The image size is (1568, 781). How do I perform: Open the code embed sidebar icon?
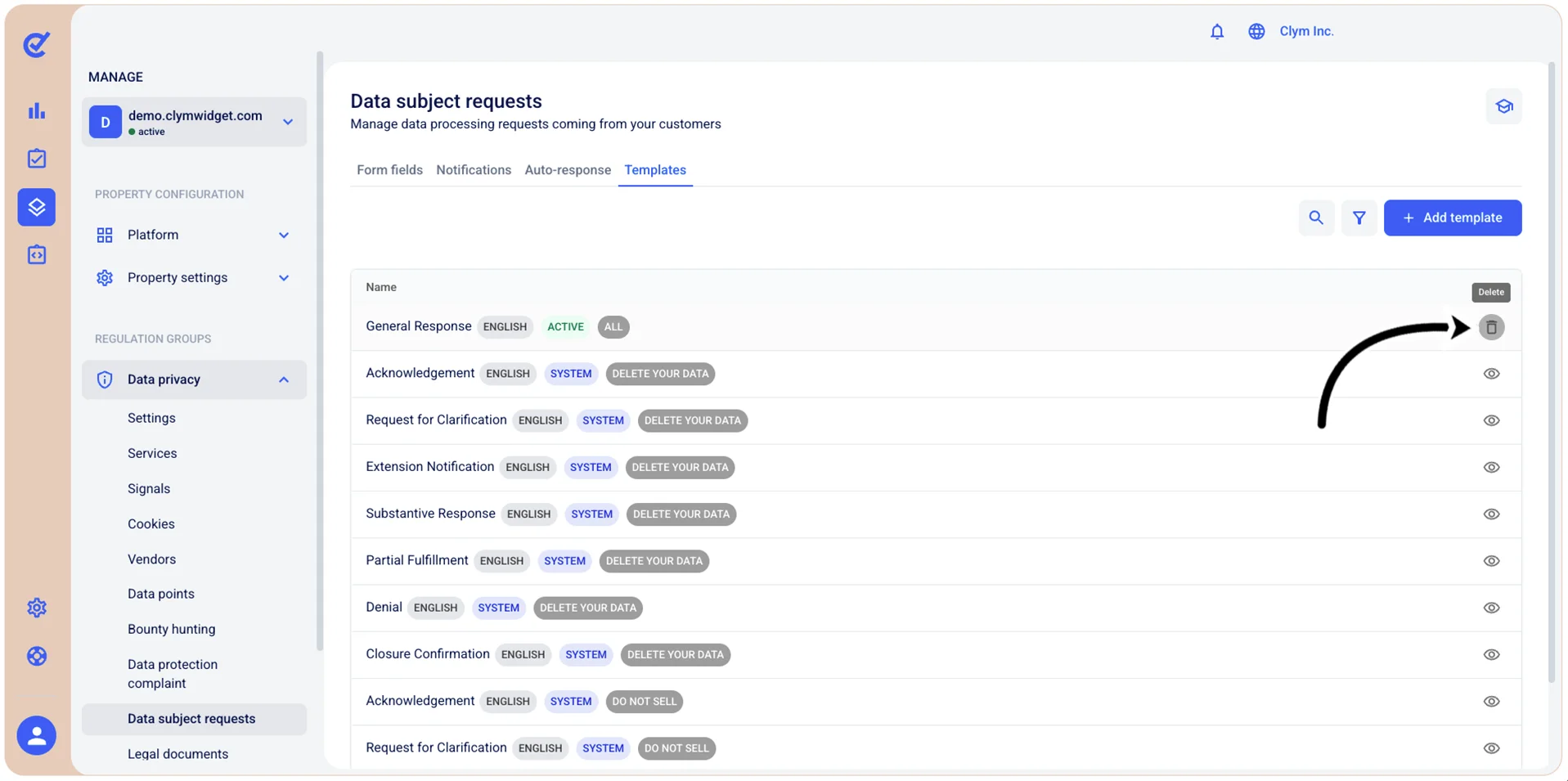[x=37, y=255]
